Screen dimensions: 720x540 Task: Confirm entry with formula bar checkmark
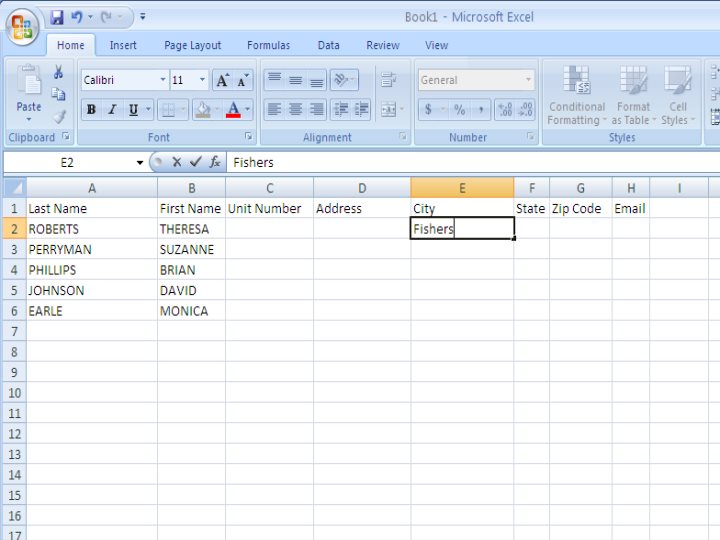coord(196,162)
